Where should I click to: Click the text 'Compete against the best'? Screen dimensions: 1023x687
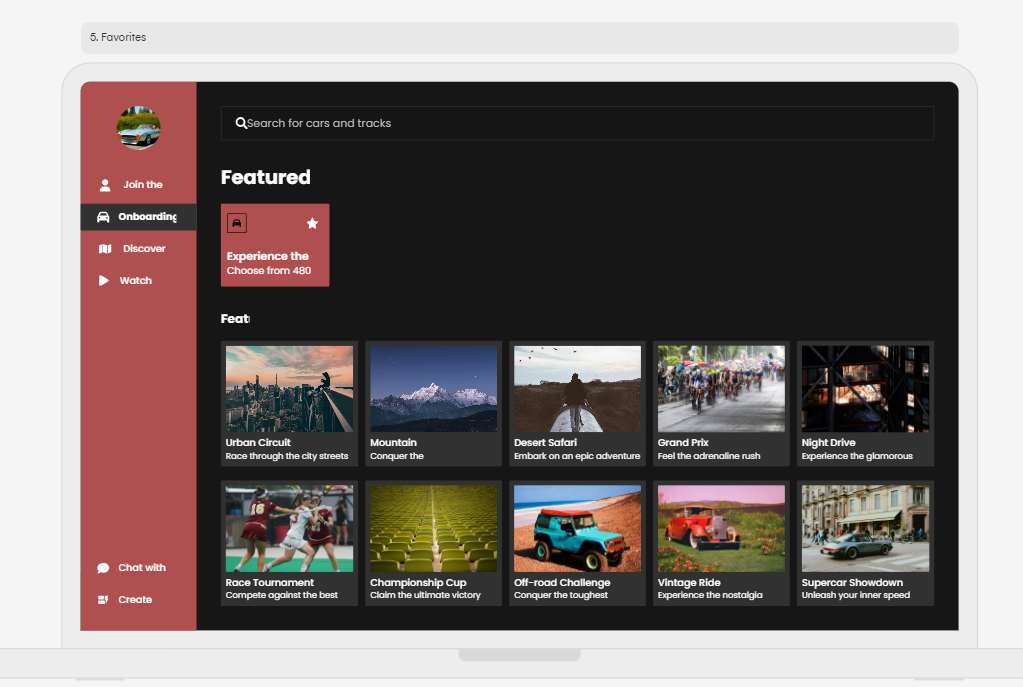click(x=282, y=595)
